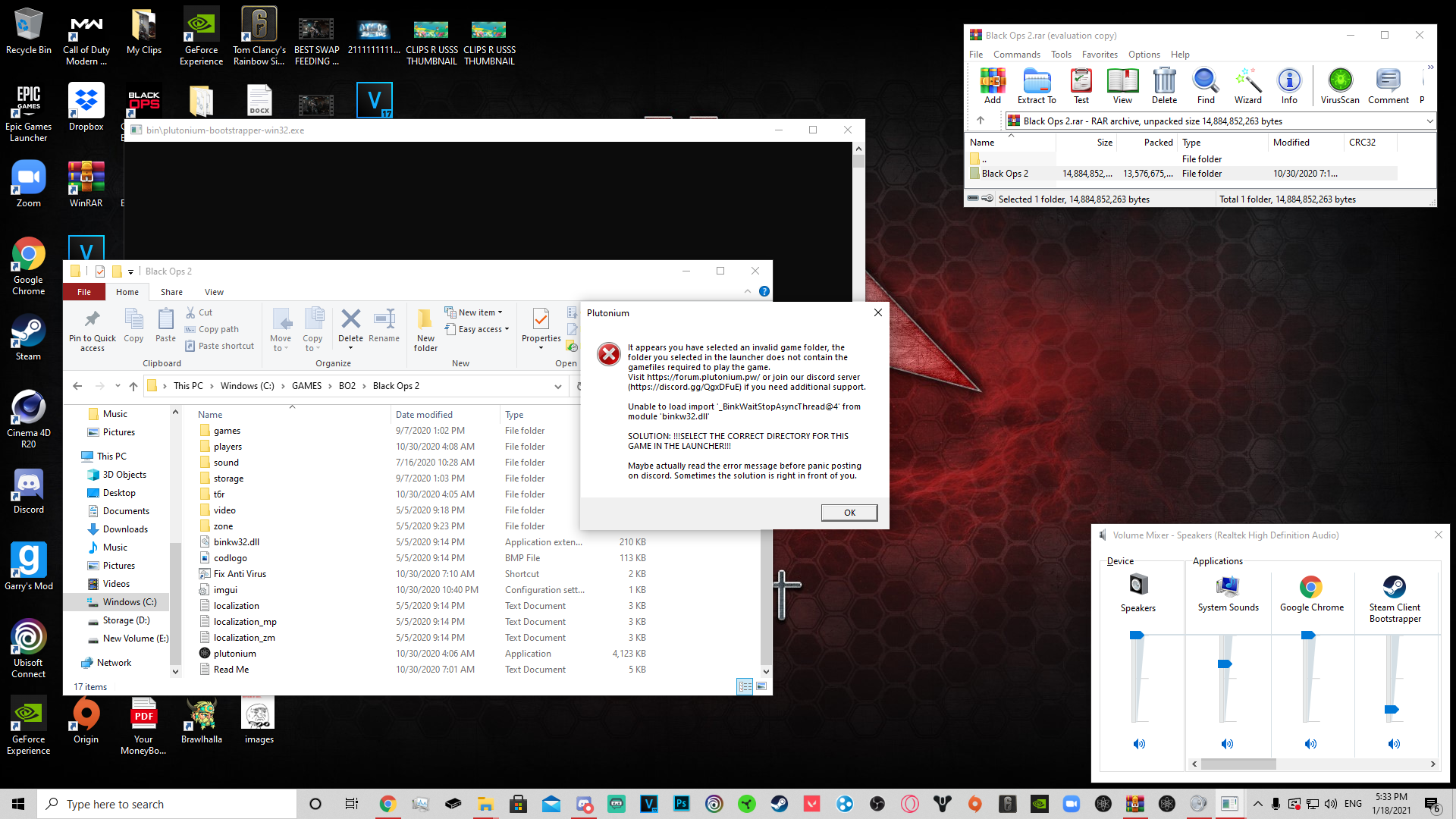The height and width of the screenshot is (819, 1456).
Task: Open New item dropdown in Explorer ribbon
Action: [473, 312]
